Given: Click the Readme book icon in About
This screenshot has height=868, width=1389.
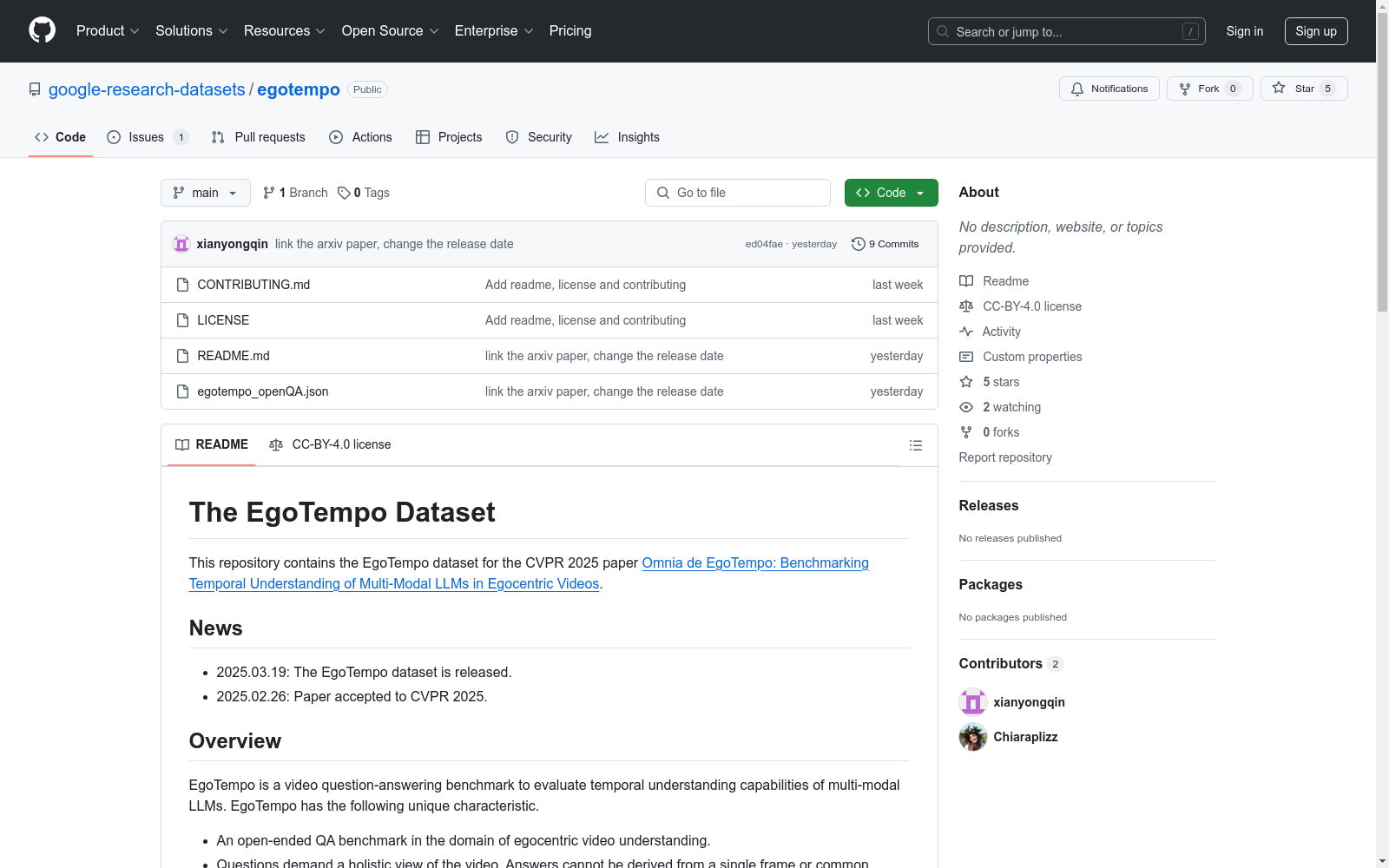Looking at the screenshot, I should coord(966,281).
